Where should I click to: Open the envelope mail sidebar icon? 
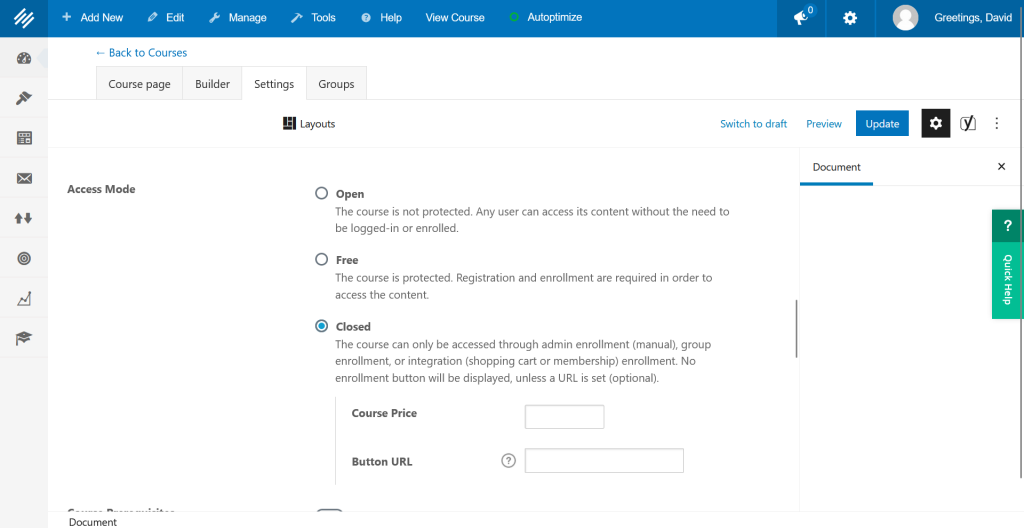coord(24,178)
